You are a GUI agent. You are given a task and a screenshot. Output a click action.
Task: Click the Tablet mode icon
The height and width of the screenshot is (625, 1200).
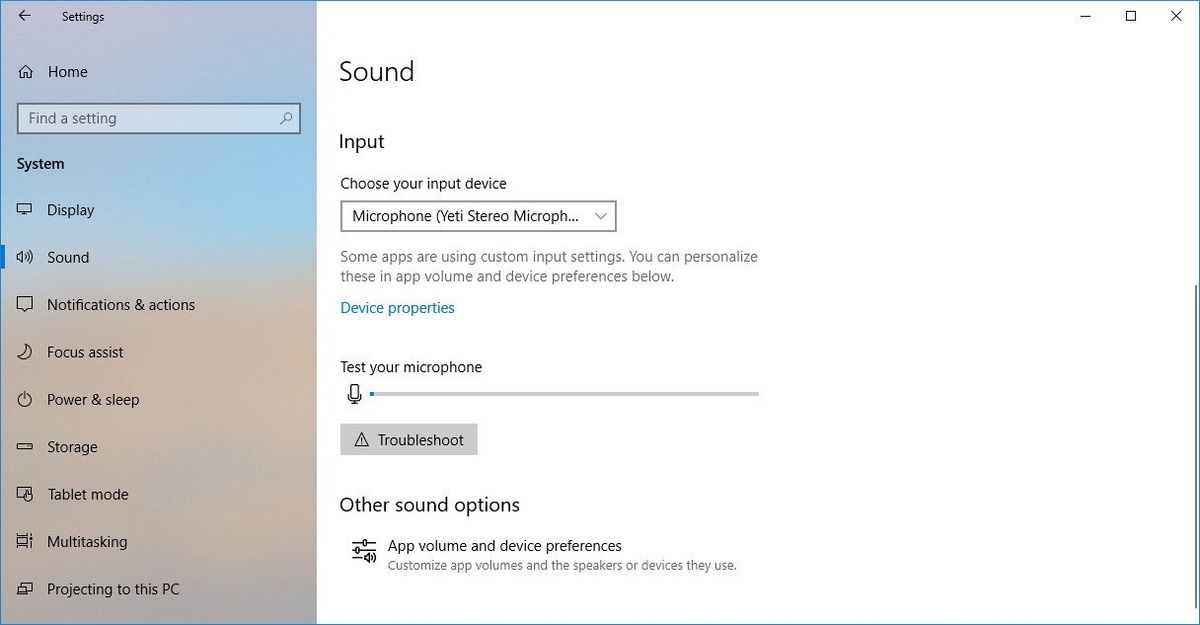tap(25, 494)
